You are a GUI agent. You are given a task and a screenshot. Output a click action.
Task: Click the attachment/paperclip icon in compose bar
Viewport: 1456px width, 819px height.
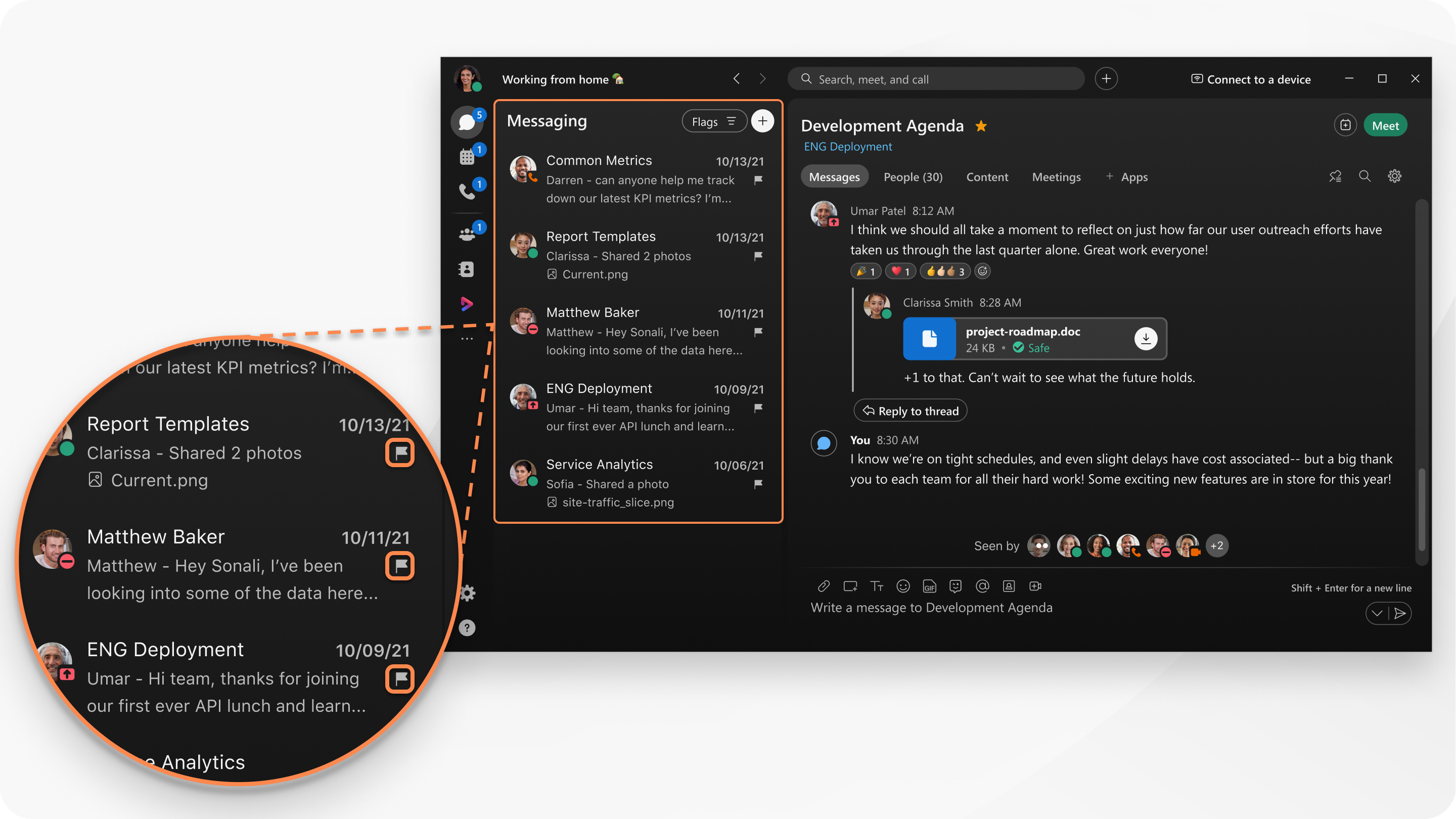[821, 585]
